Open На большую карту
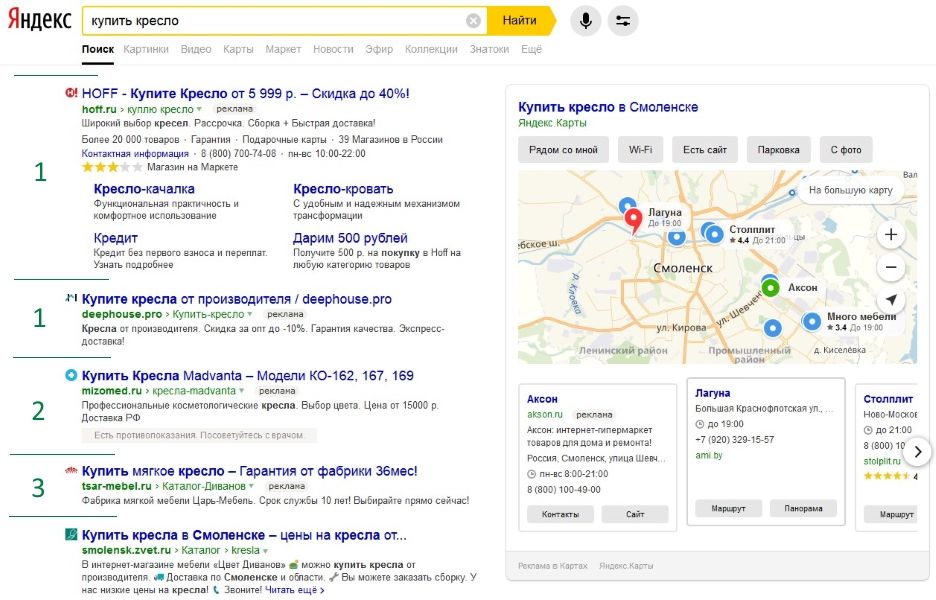 [x=850, y=190]
